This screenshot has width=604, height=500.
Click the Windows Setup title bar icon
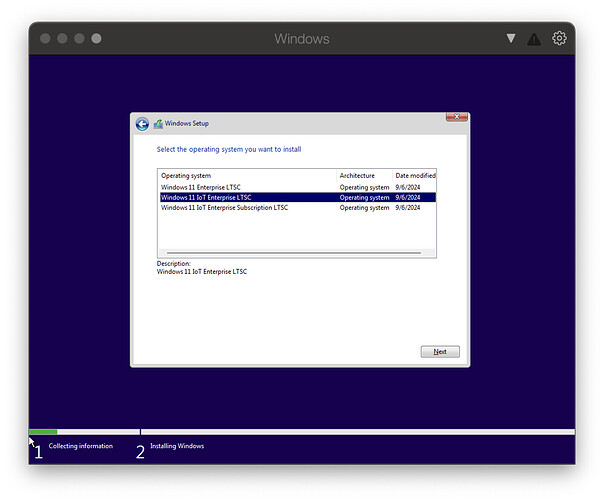click(158, 124)
